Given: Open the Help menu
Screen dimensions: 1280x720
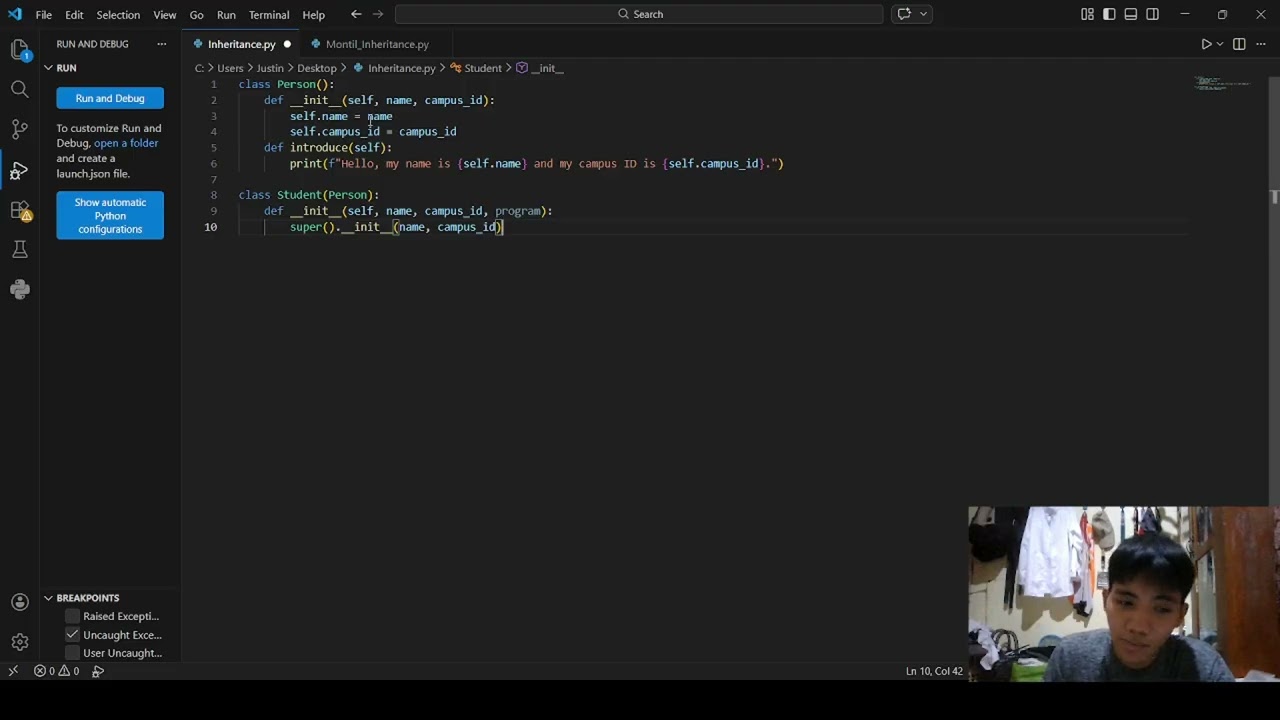Looking at the screenshot, I should (x=314, y=14).
